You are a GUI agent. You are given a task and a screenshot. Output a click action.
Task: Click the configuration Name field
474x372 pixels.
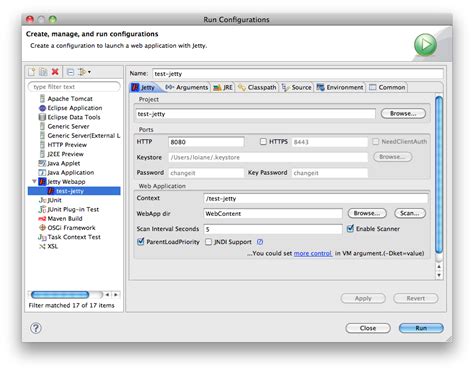pyautogui.click(x=298, y=74)
